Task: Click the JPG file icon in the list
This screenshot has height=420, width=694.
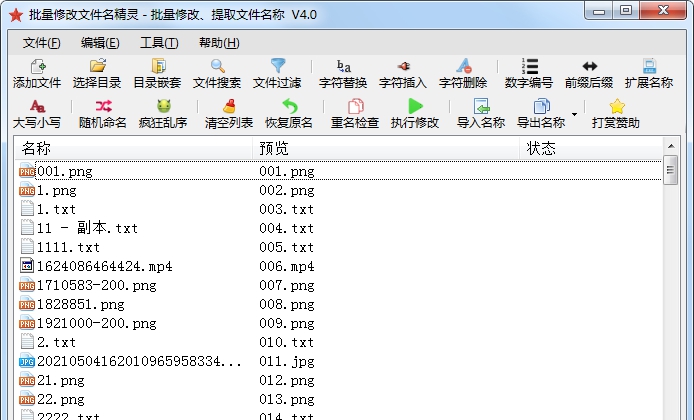Action: (x=27, y=361)
